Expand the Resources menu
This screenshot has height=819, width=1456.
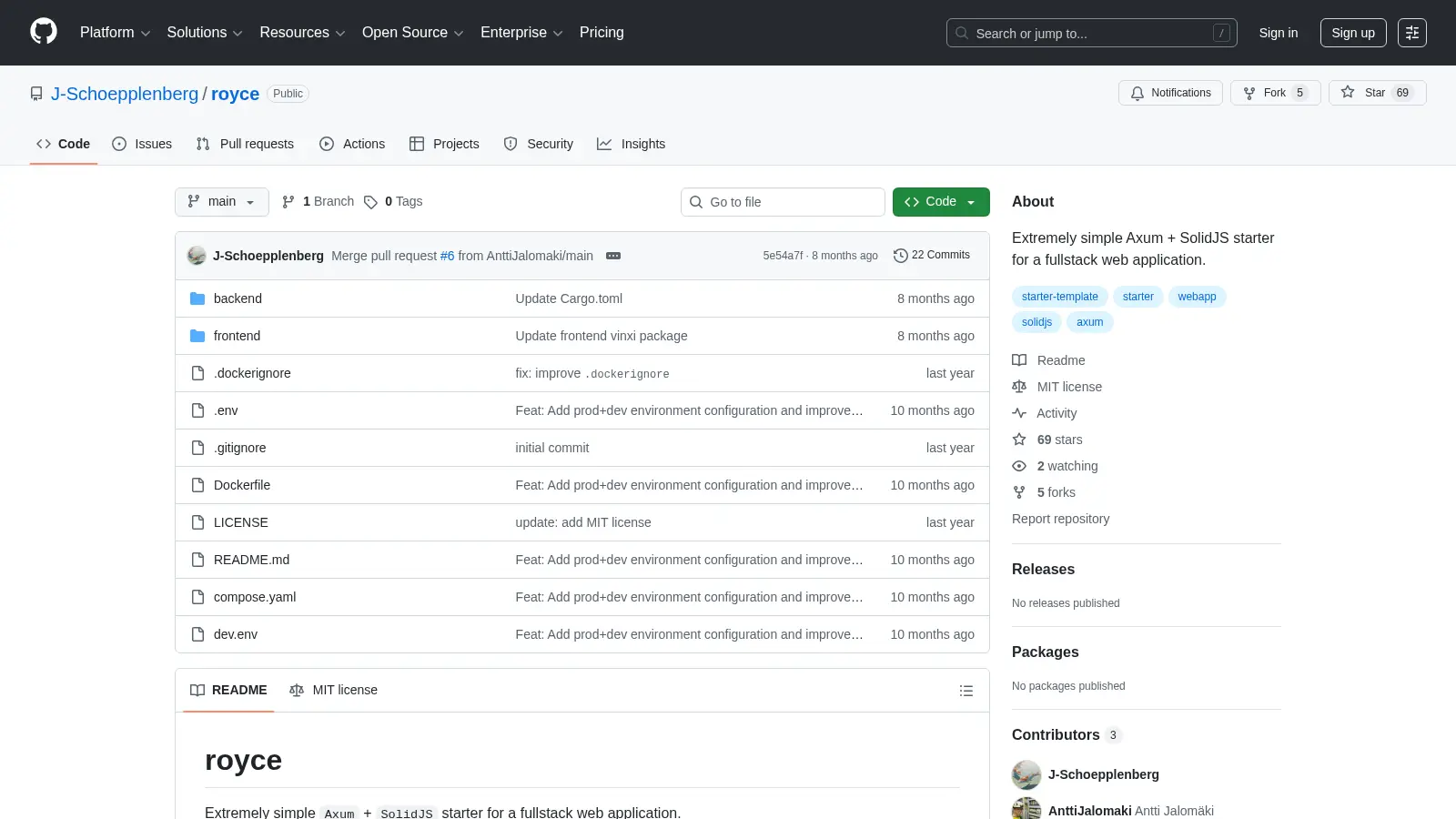(x=302, y=33)
